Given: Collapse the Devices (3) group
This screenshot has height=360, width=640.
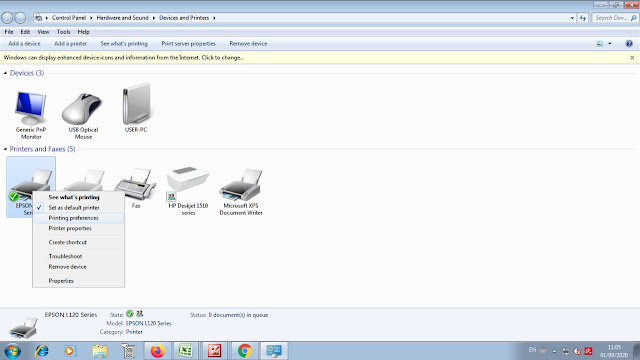Looking at the screenshot, I should [5, 73].
